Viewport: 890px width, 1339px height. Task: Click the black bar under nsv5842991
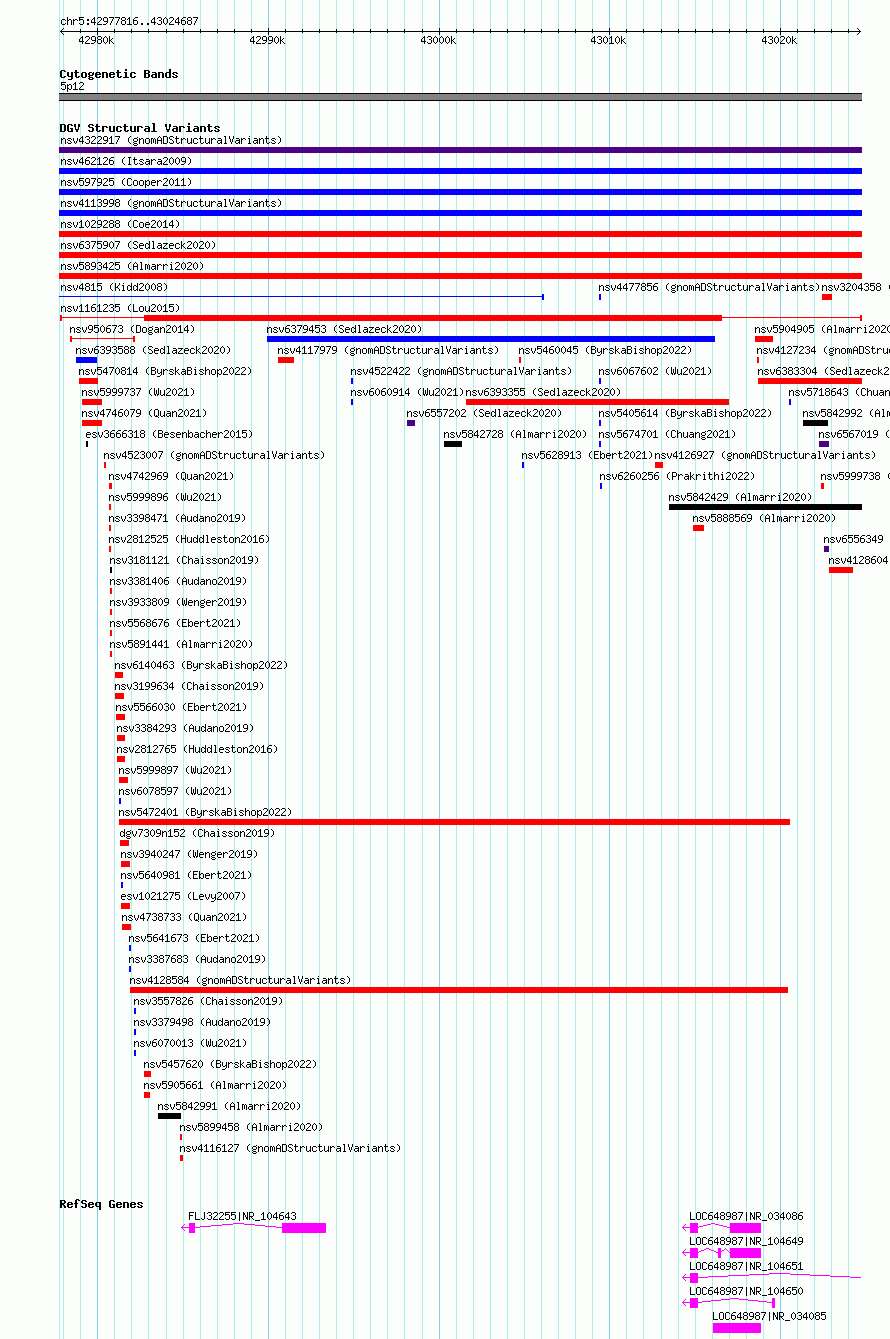pos(169,1116)
